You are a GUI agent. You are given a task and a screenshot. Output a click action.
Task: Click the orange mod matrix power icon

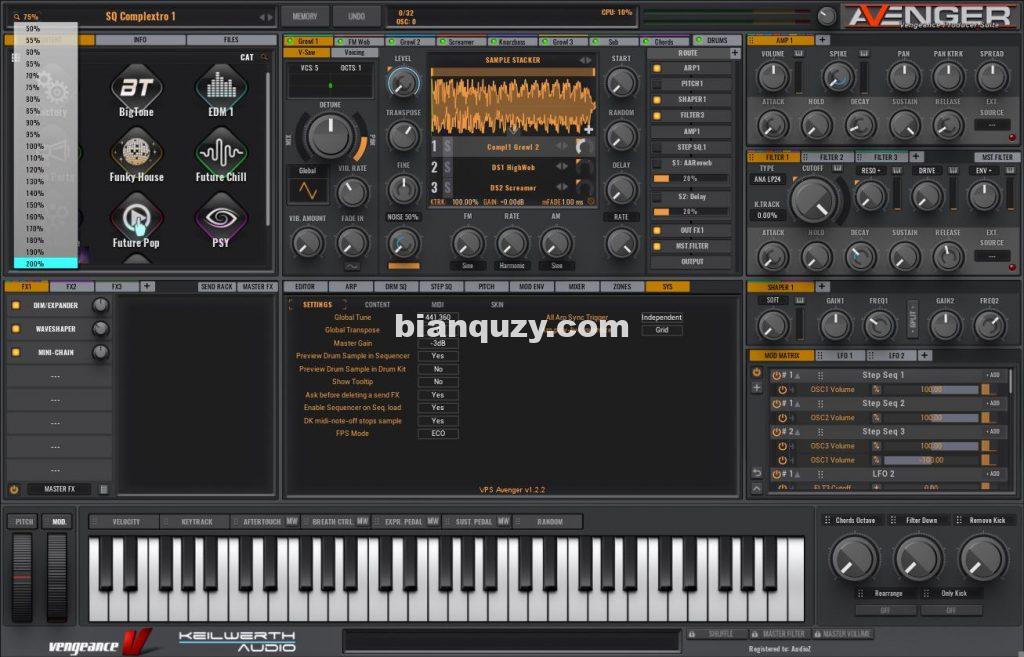756,372
